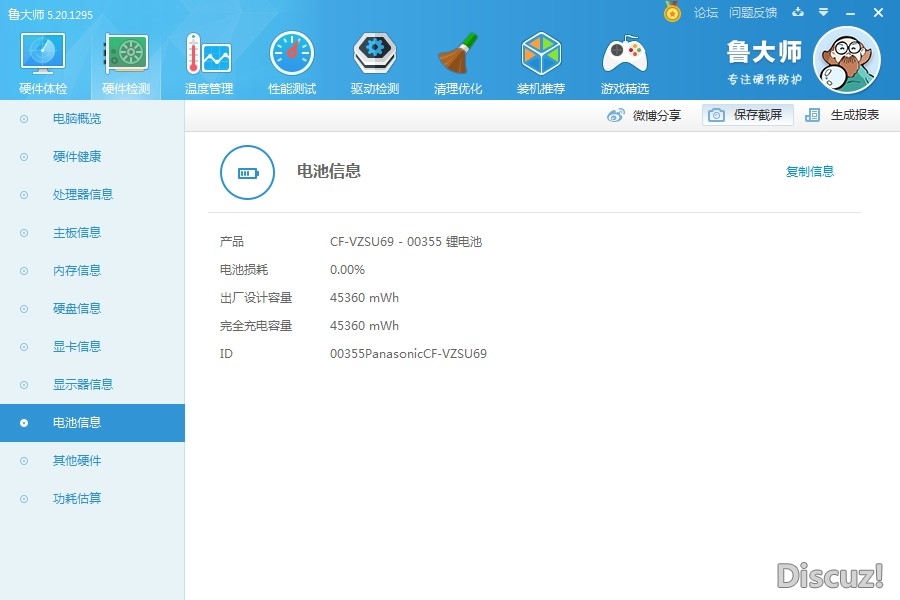Select the 温度管理 thermometer icon

(209, 55)
